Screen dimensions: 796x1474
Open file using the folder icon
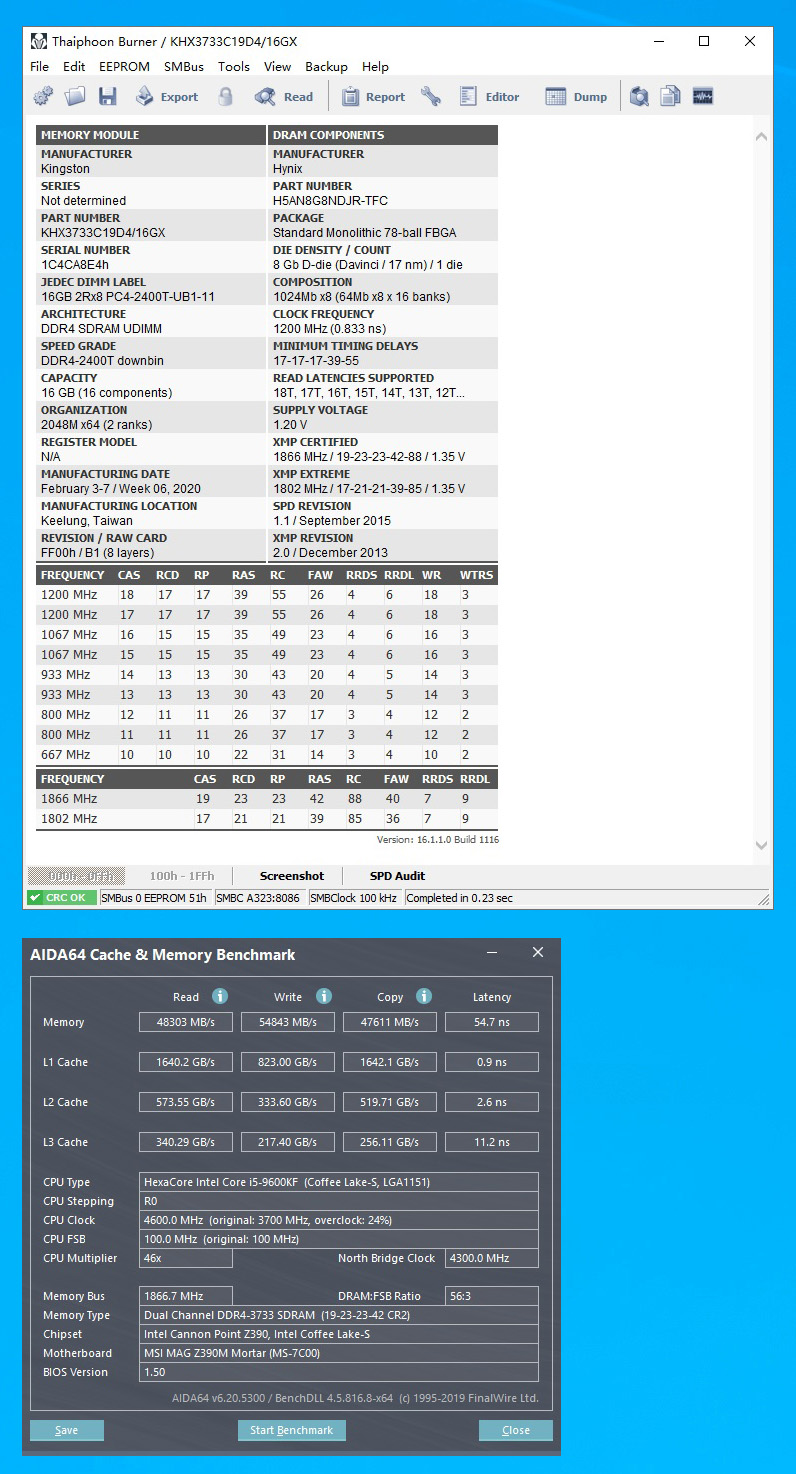75,97
